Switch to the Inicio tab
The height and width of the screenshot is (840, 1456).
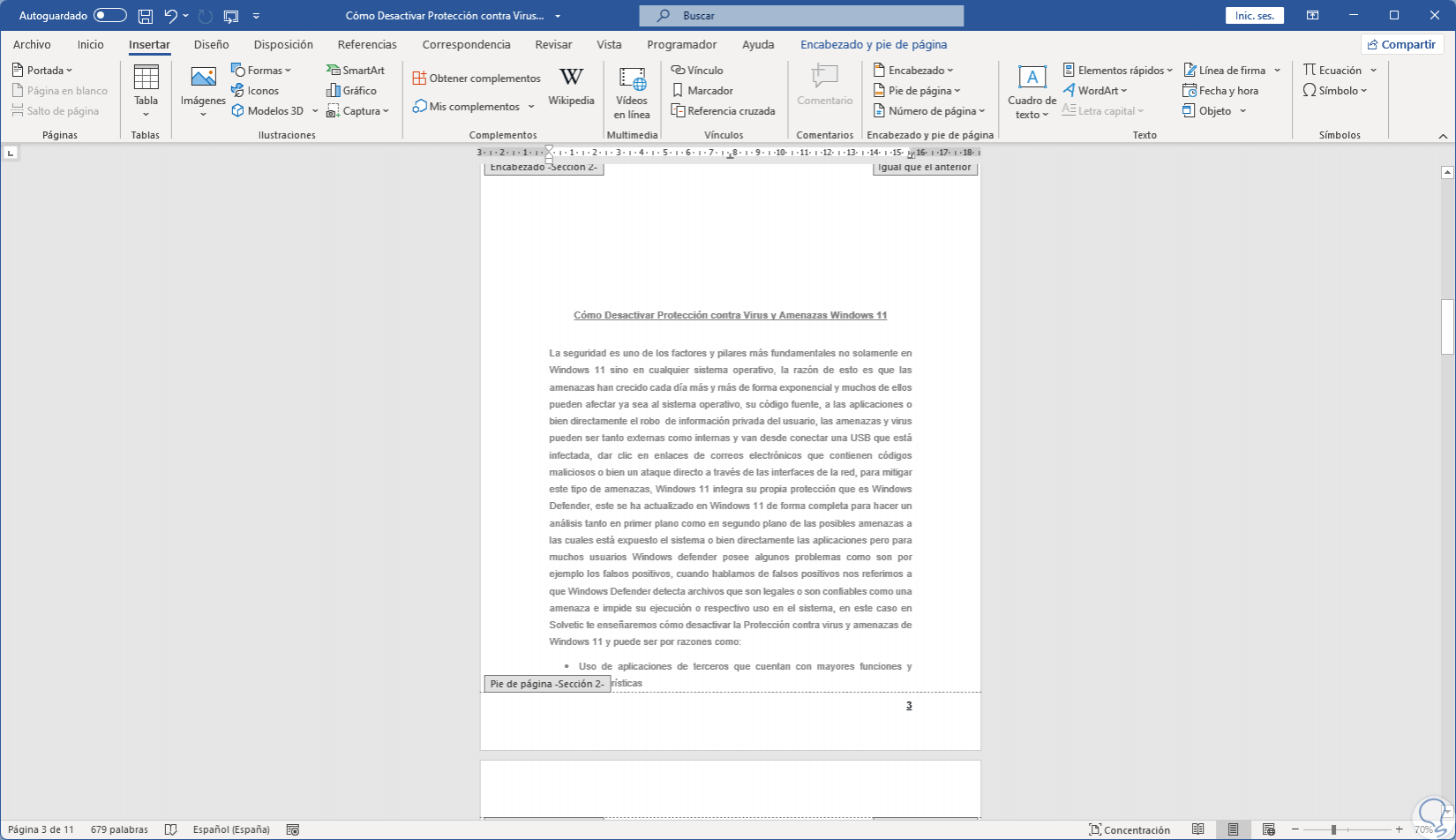coord(90,44)
